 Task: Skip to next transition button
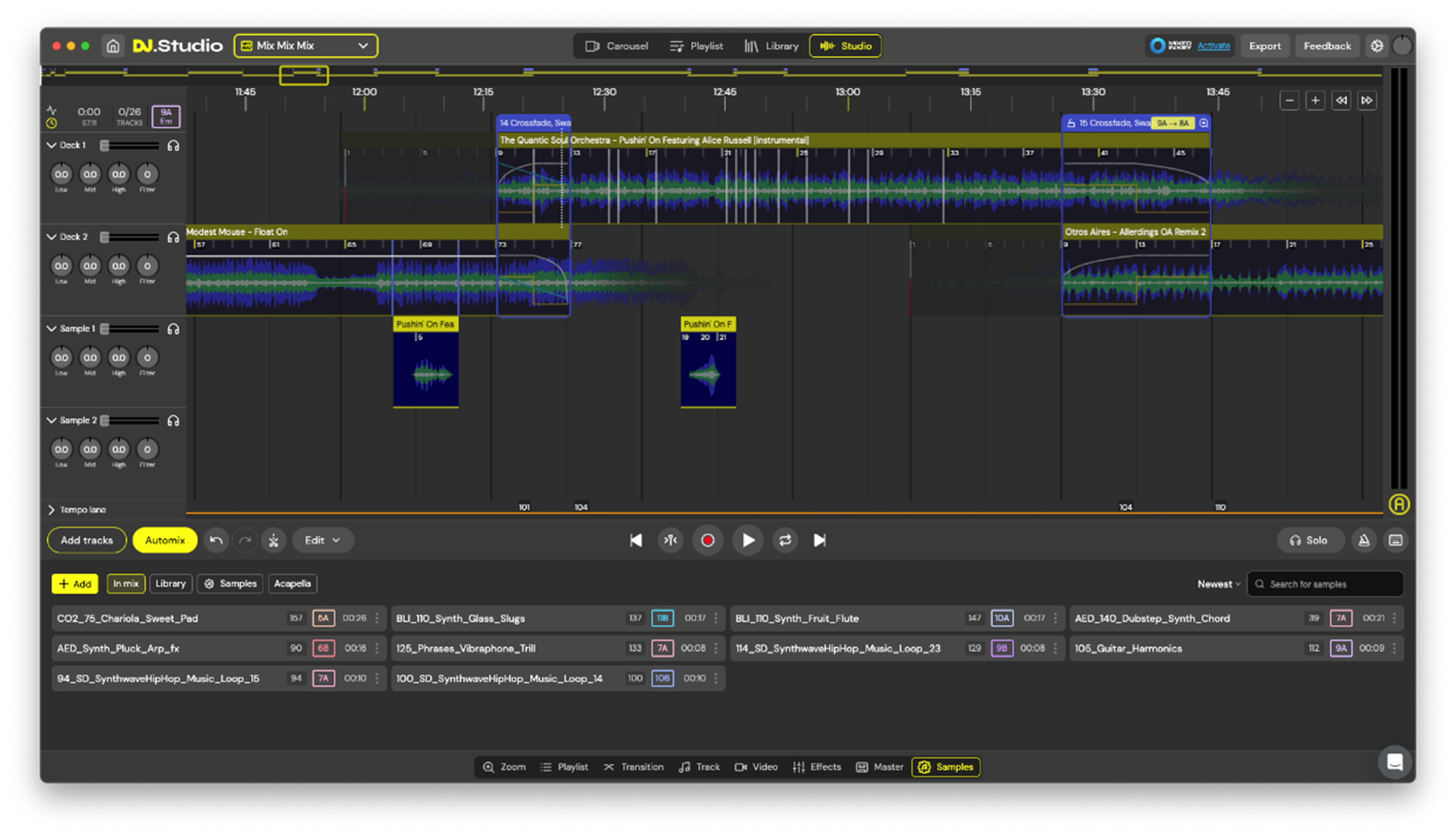820,540
